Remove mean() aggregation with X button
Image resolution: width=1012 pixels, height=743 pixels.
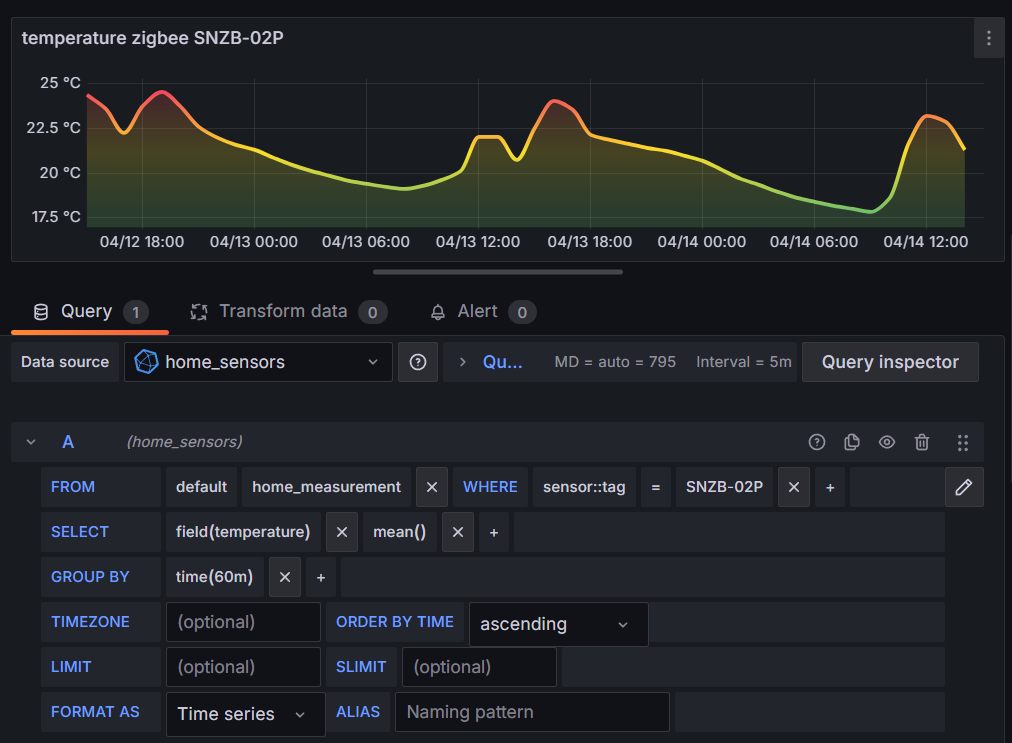[x=458, y=532]
